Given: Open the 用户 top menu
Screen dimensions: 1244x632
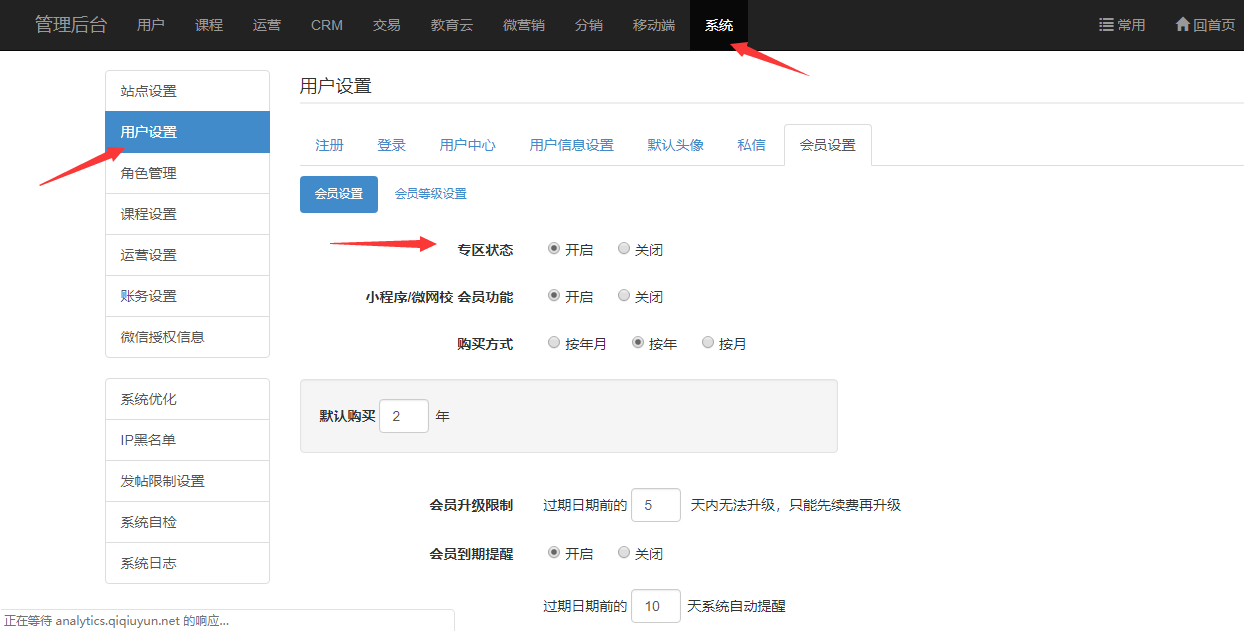Looking at the screenshot, I should pos(151,25).
